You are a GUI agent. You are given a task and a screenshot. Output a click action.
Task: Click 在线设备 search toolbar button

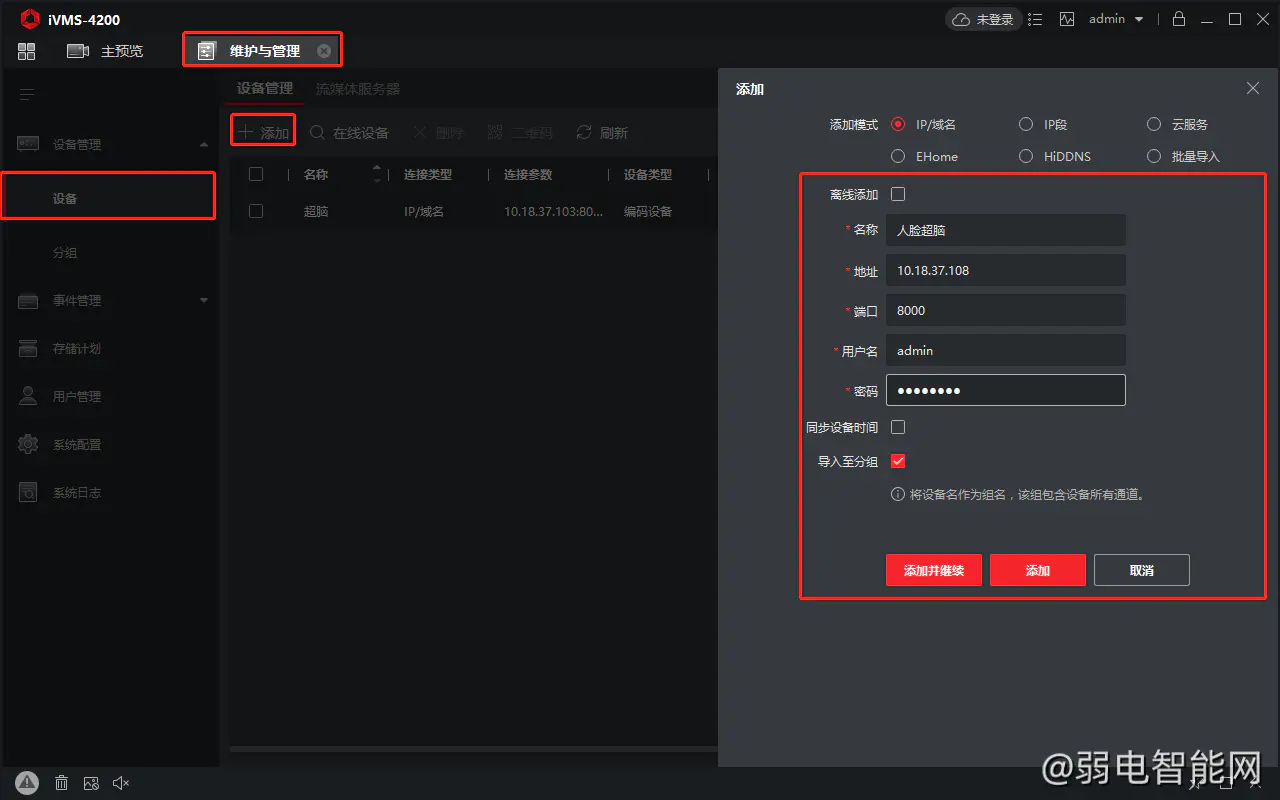pos(349,132)
